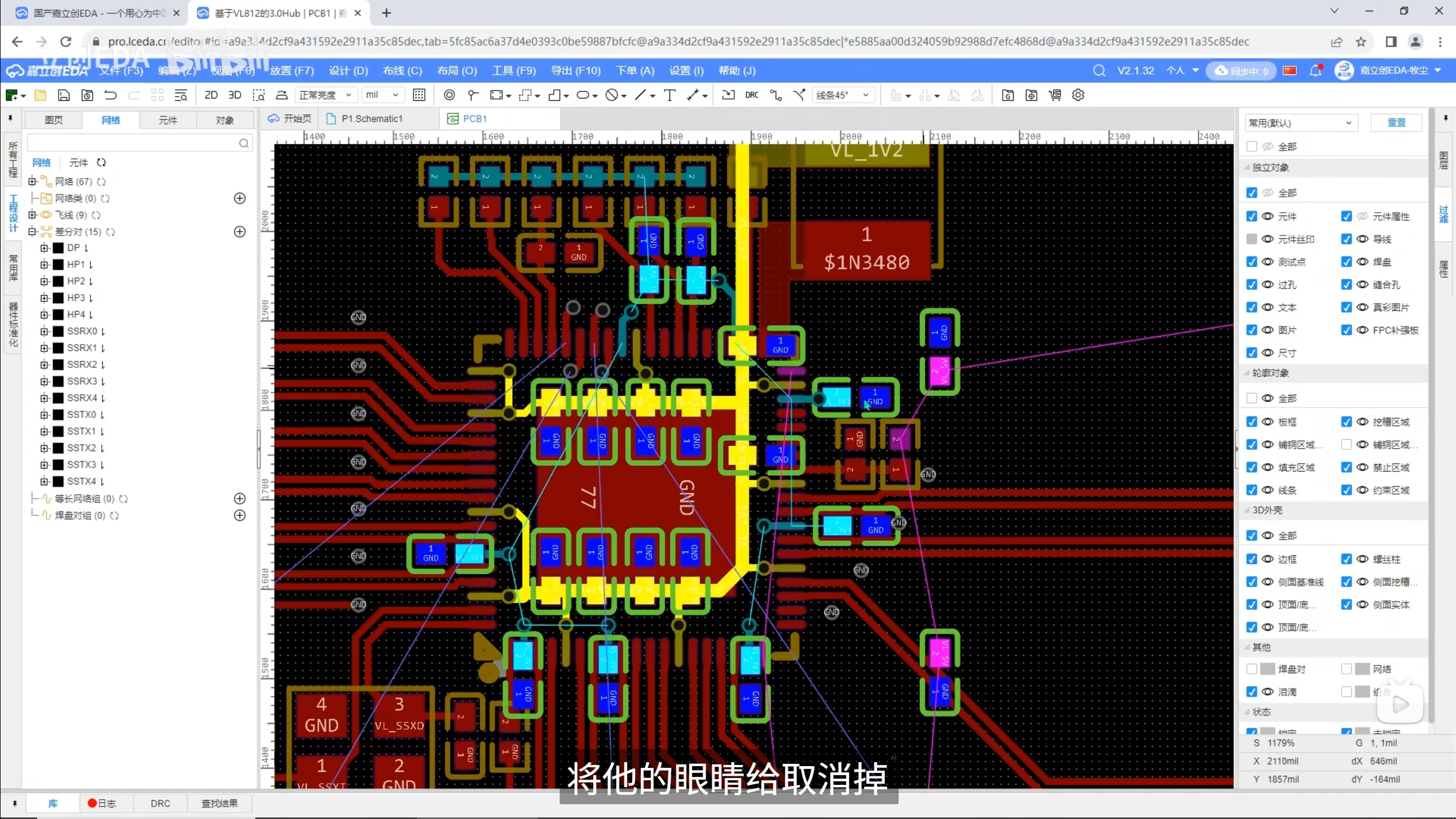Click the notification bell icon

[x=1315, y=71]
